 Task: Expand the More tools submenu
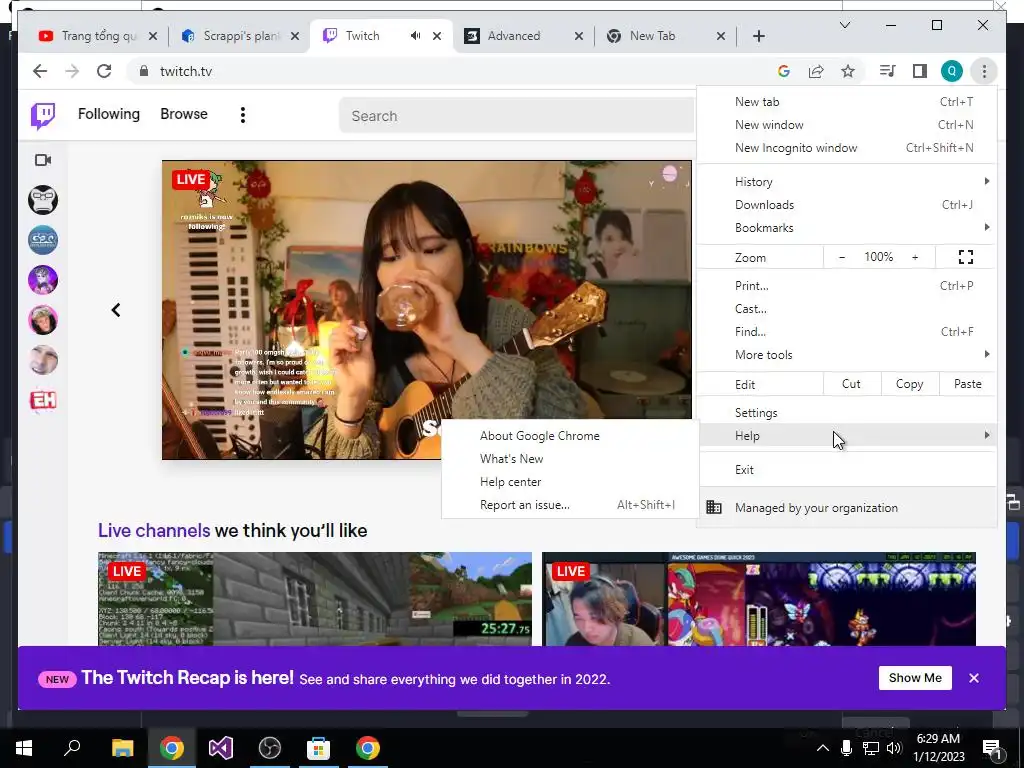(847, 355)
